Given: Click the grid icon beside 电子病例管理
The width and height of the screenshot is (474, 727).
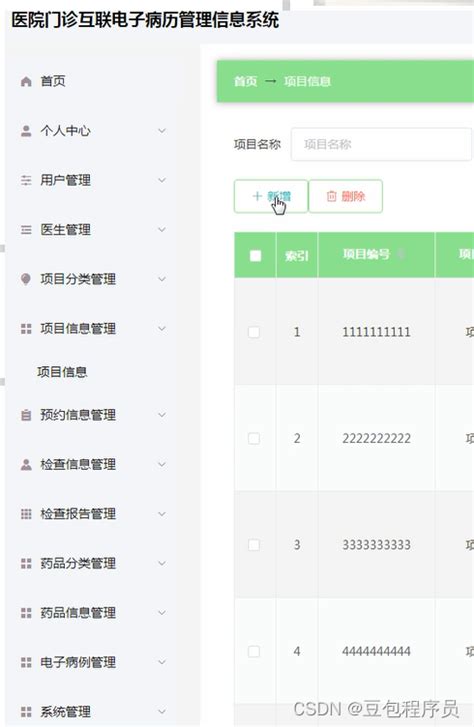Looking at the screenshot, I should coord(26,662).
